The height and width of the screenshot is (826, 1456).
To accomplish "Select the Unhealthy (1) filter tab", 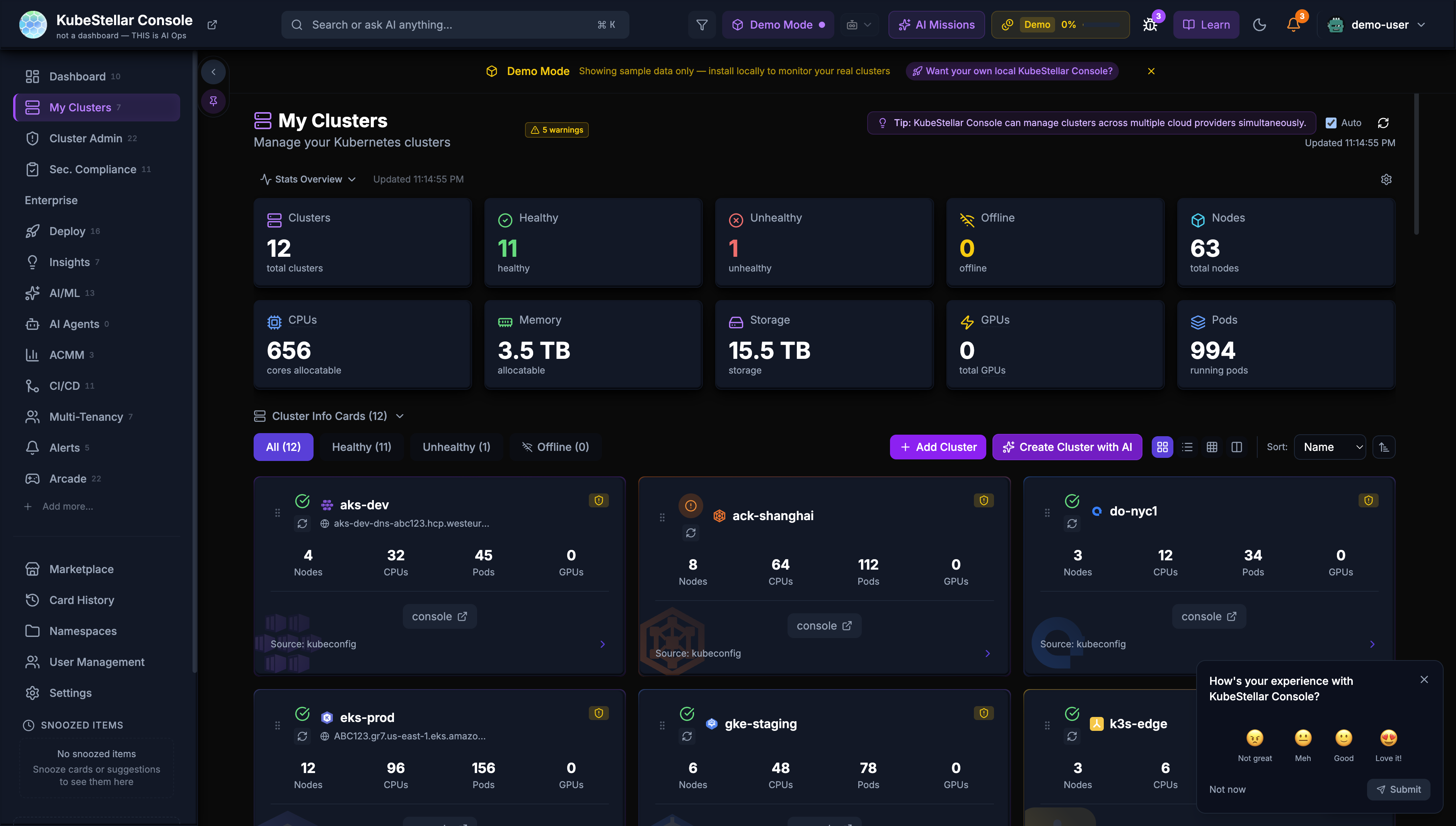I will tap(456, 447).
